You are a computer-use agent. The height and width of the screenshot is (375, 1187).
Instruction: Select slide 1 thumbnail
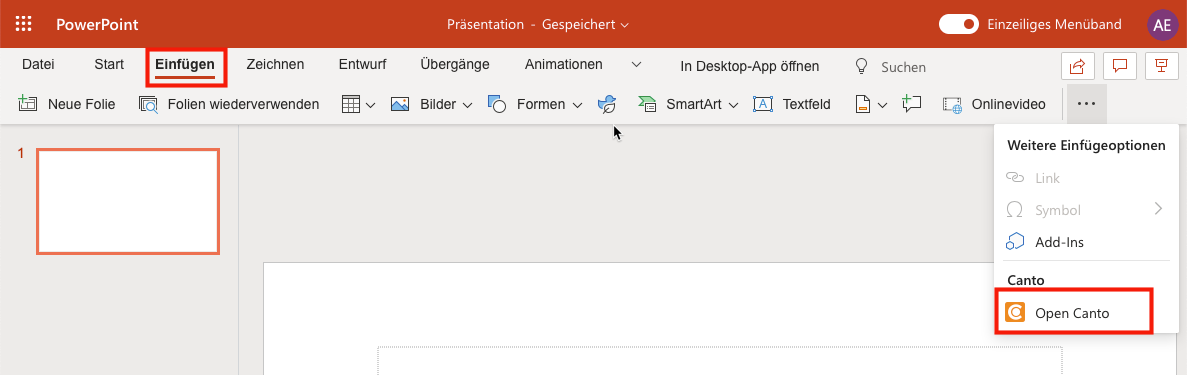128,202
